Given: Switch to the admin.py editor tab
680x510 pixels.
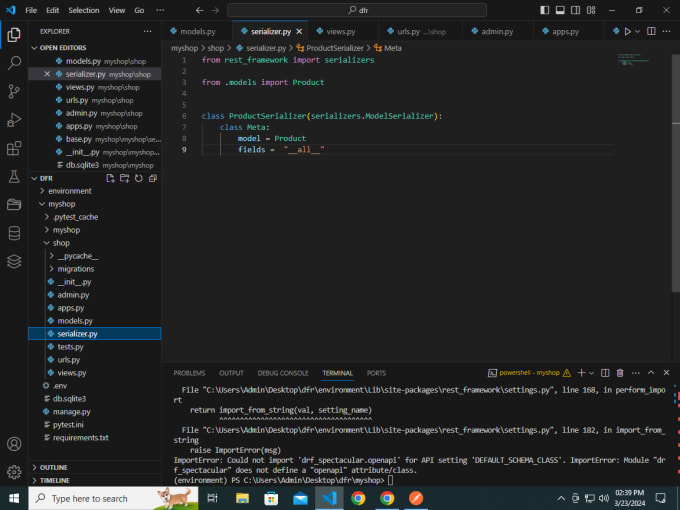Looking at the screenshot, I should [497, 31].
